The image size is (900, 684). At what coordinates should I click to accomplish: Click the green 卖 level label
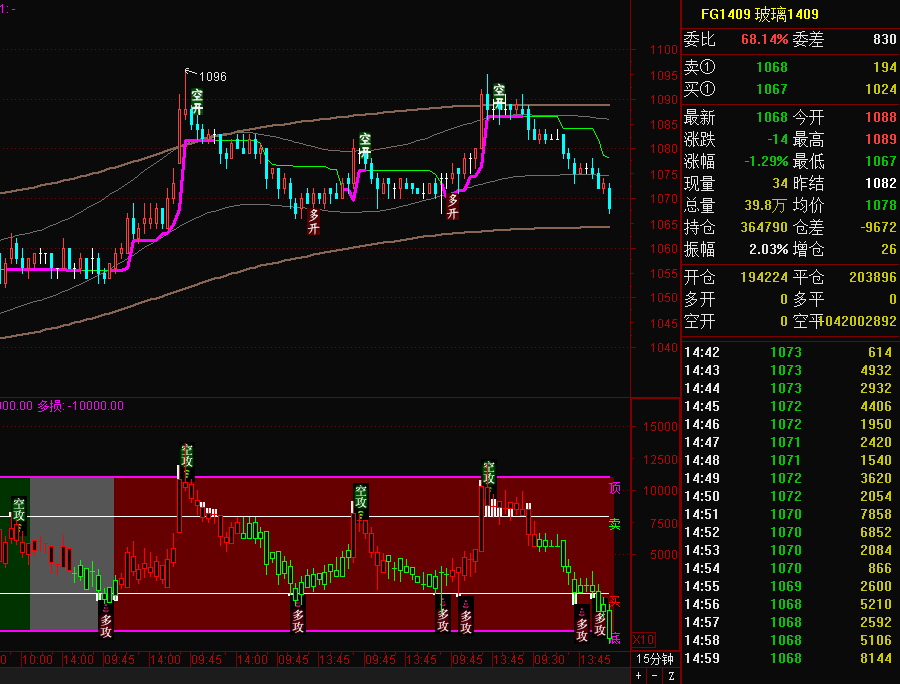615,524
